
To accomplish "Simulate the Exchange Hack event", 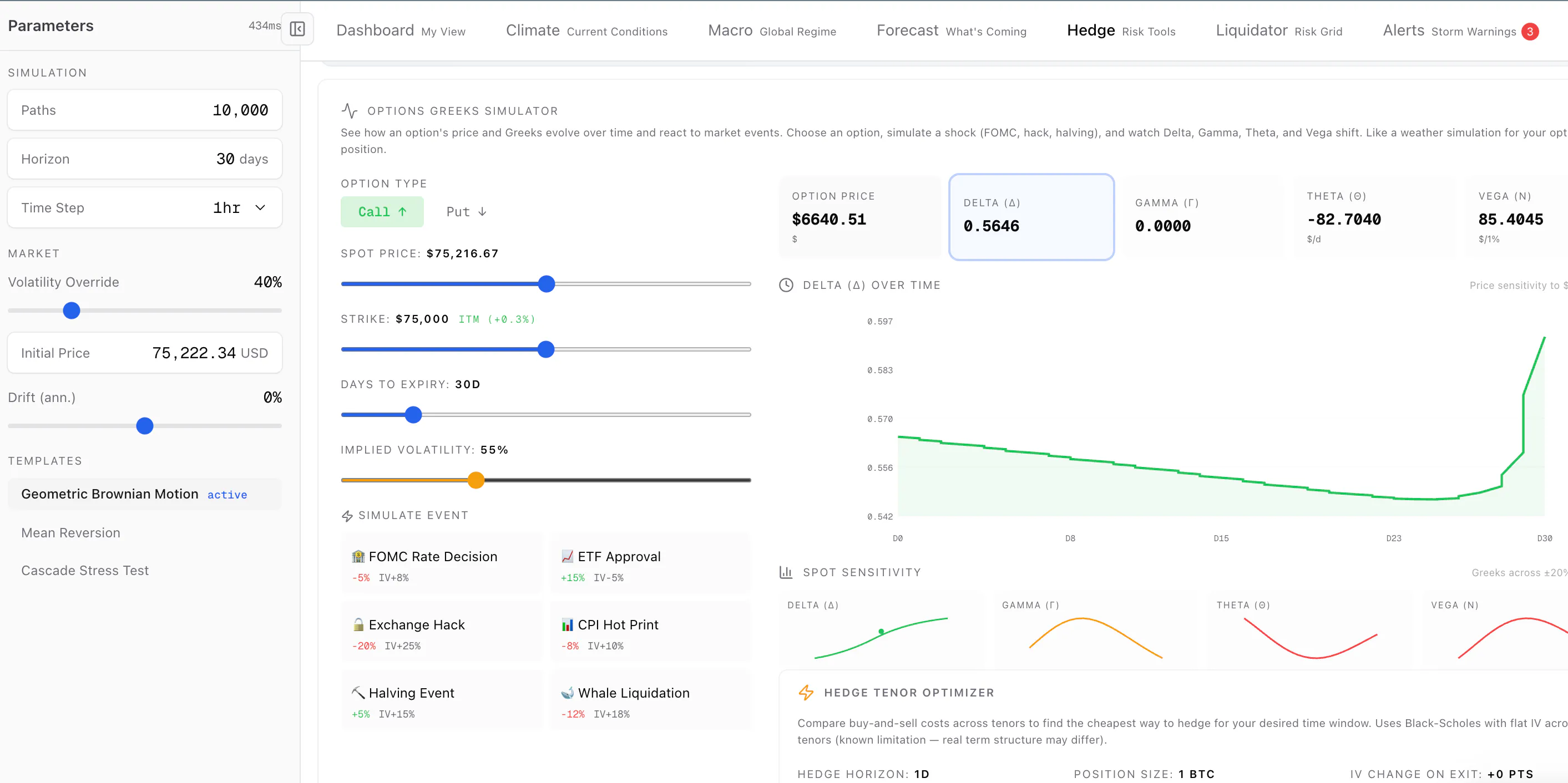I will tap(442, 632).
